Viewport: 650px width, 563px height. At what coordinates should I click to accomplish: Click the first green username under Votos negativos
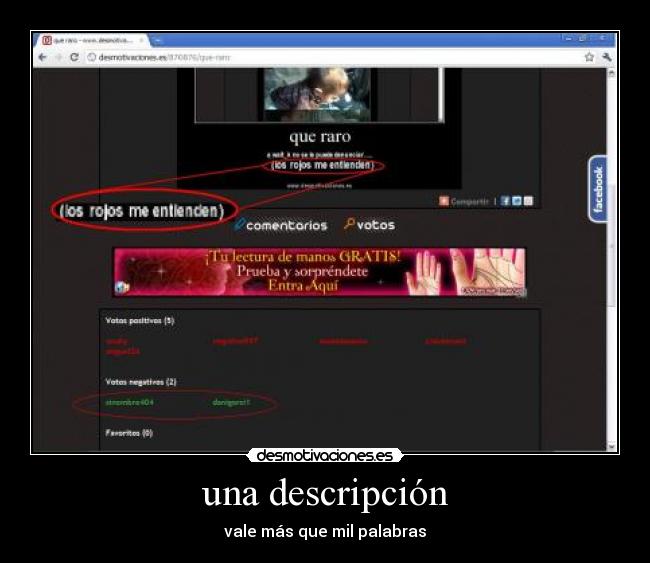tap(130, 403)
